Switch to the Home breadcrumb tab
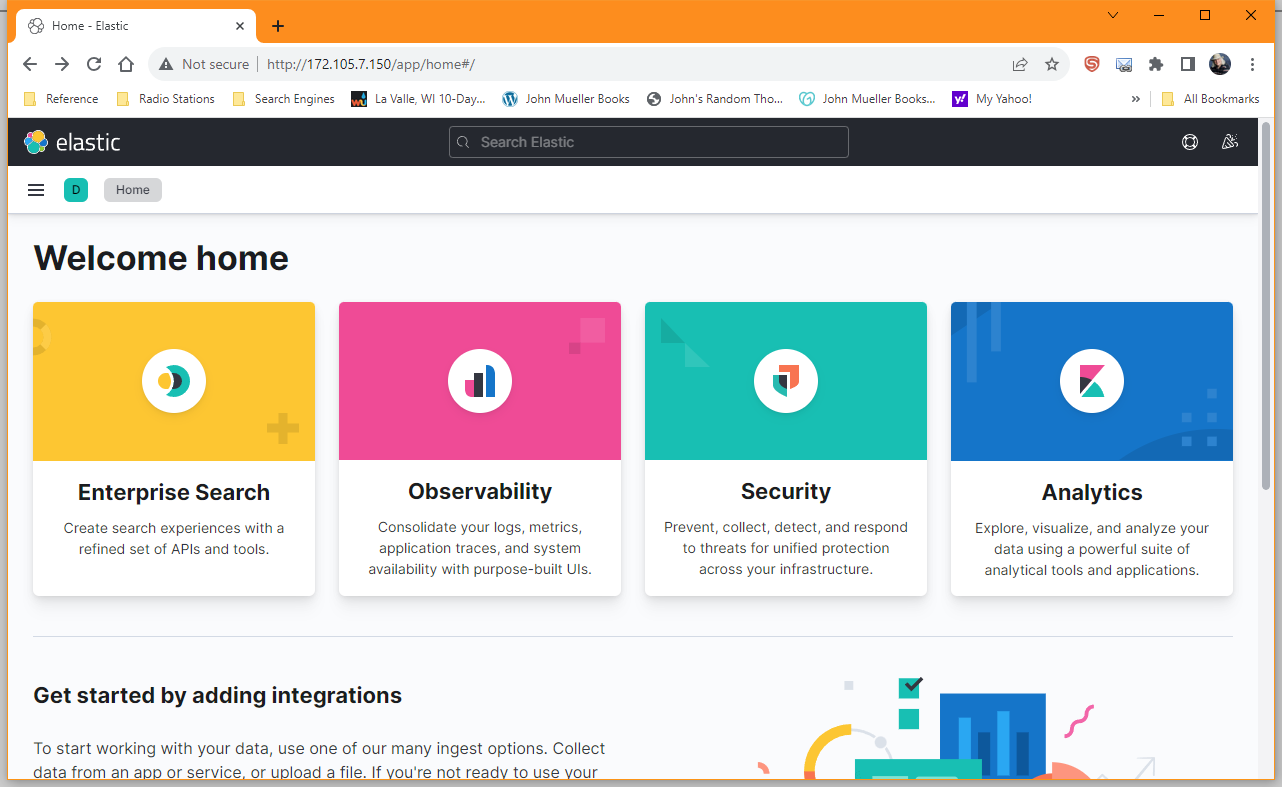Screen dimensions: 1282x787 pyautogui.click(x=132, y=189)
